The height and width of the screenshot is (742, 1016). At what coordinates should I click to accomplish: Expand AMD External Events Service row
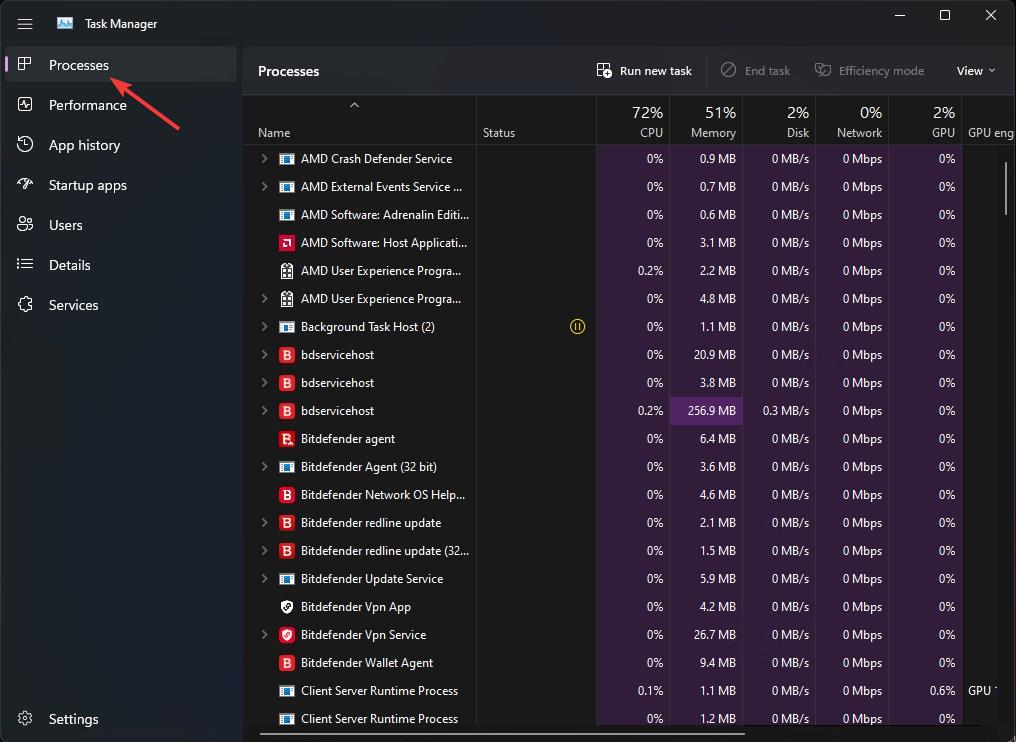[264, 187]
